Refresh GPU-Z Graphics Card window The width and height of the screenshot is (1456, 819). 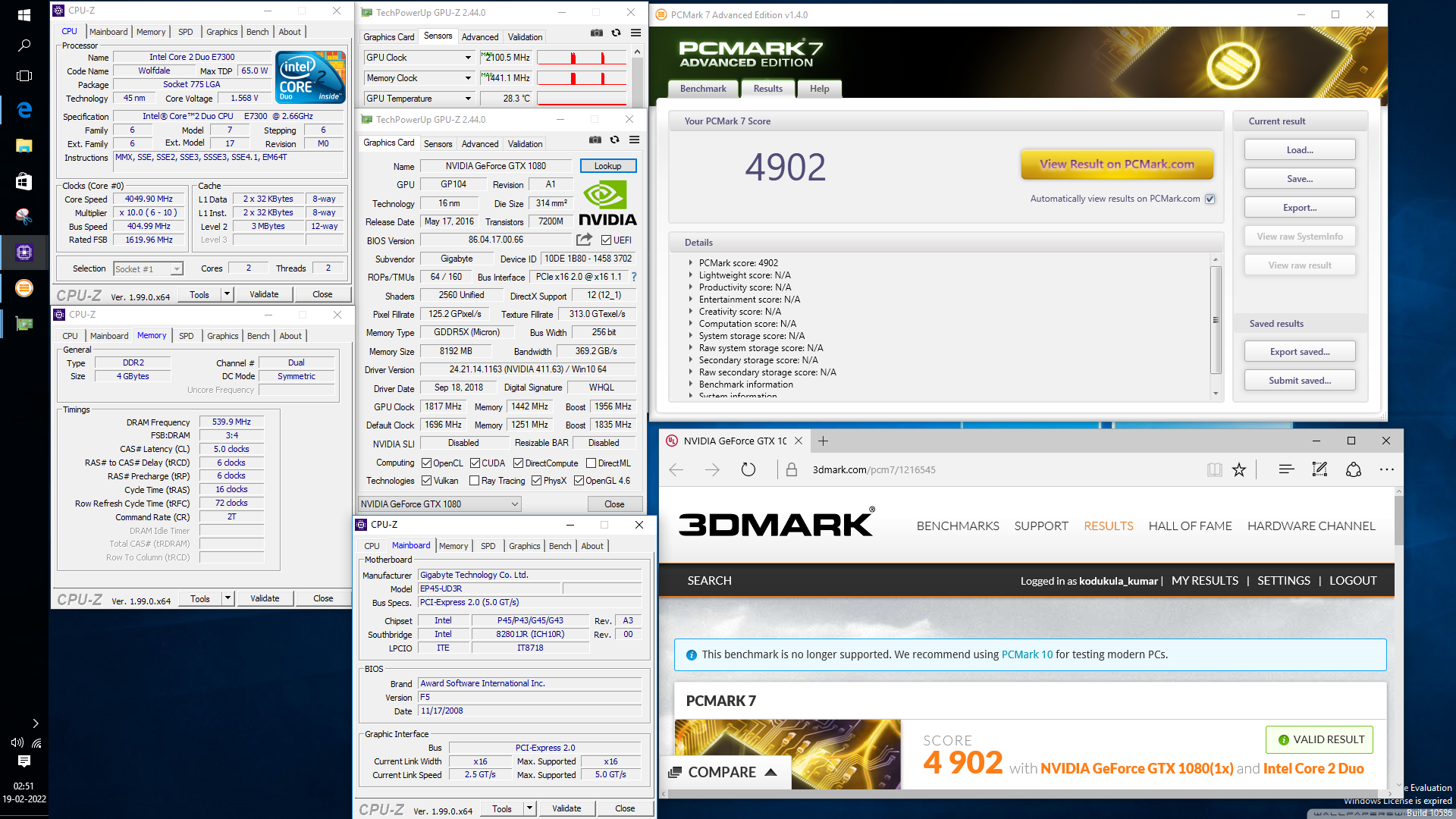615,140
